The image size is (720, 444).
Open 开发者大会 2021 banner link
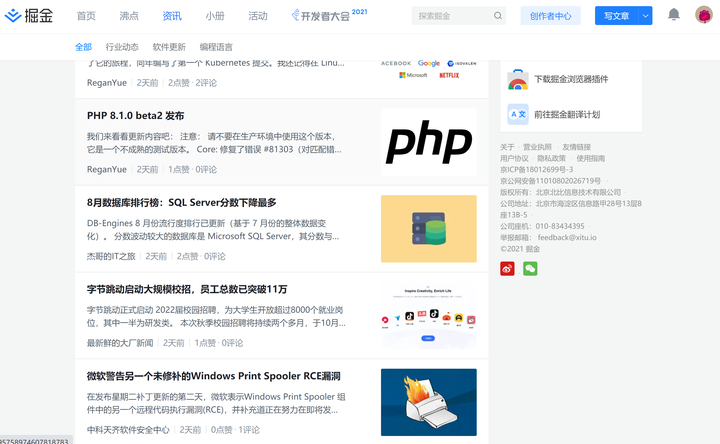coord(329,15)
